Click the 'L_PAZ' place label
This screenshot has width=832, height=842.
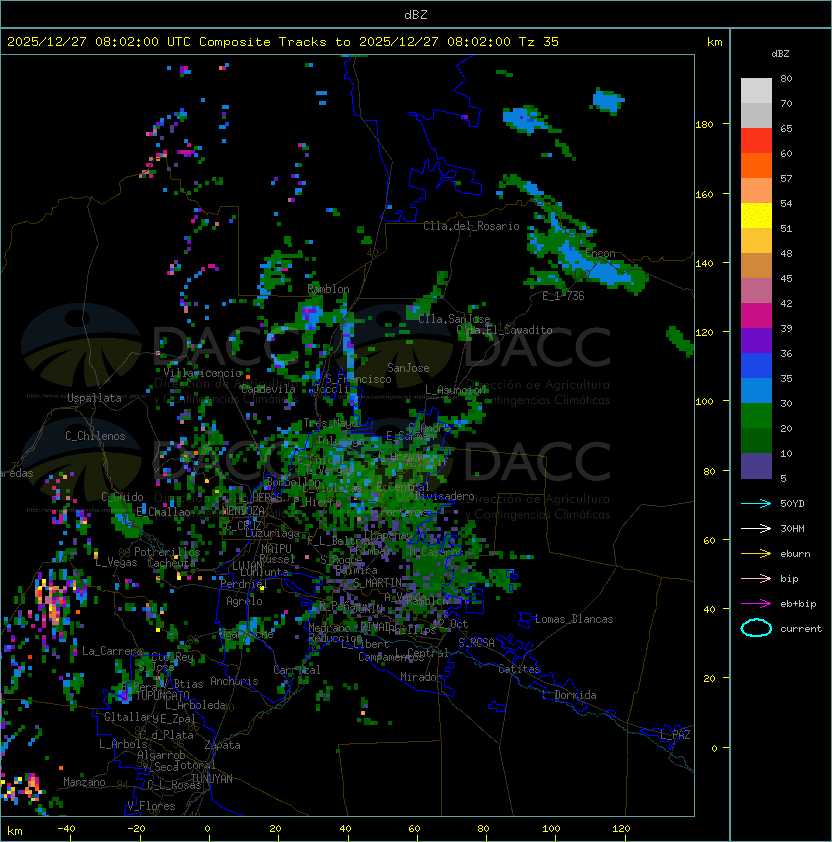[x=675, y=735]
